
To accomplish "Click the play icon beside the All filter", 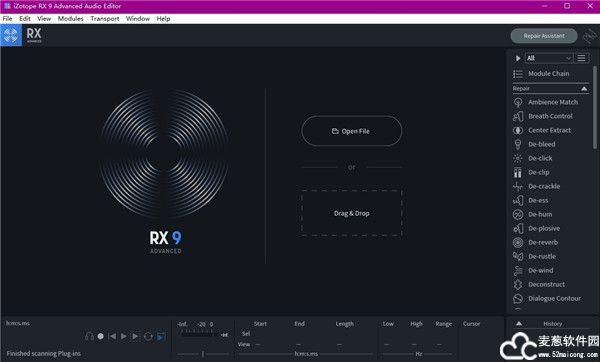I will [518, 58].
